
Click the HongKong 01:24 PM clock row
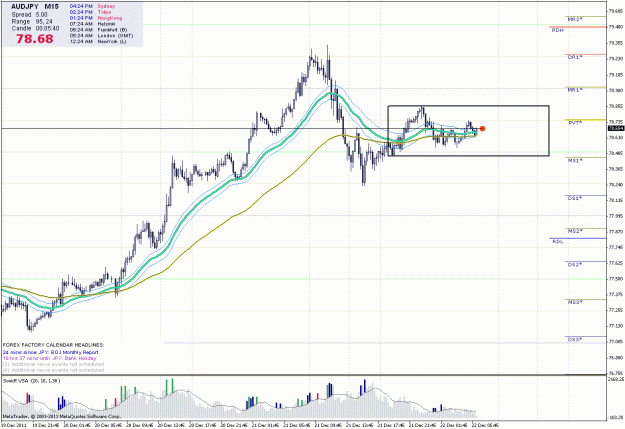tap(96, 18)
